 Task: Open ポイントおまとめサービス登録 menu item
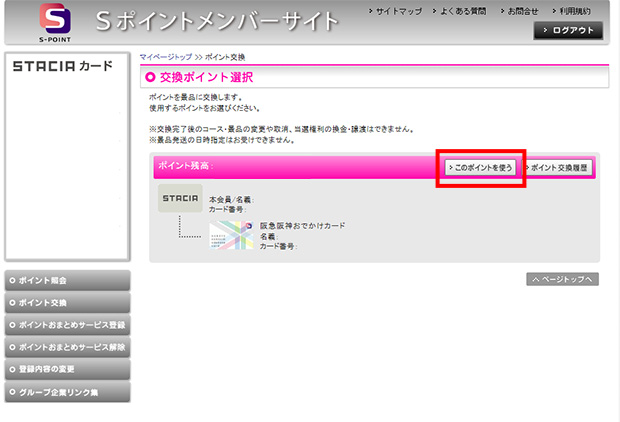66,325
